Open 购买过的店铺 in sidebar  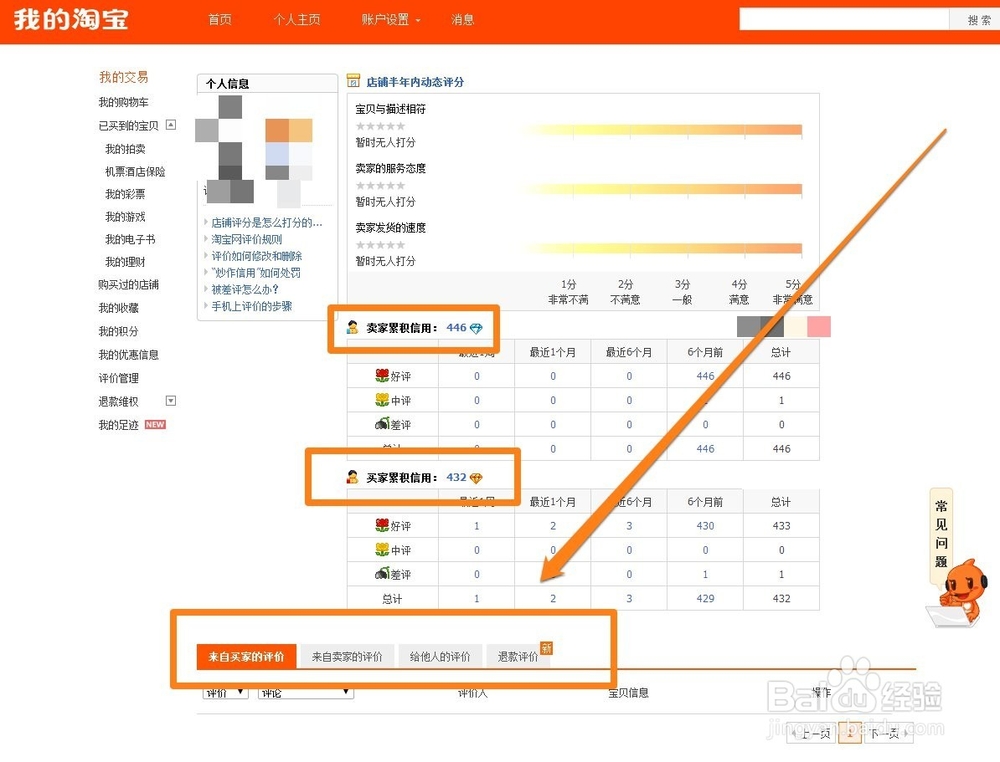pyautogui.click(x=129, y=284)
